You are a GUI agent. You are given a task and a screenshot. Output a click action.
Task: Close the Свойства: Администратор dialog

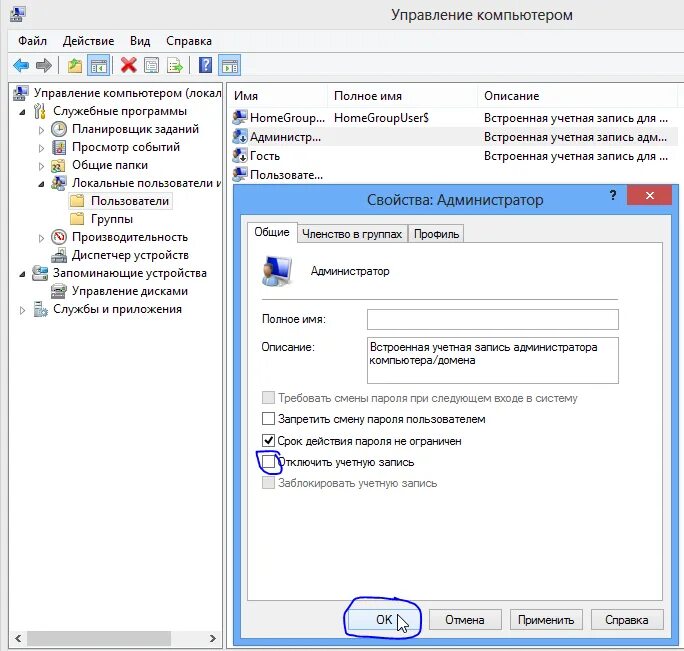[650, 195]
